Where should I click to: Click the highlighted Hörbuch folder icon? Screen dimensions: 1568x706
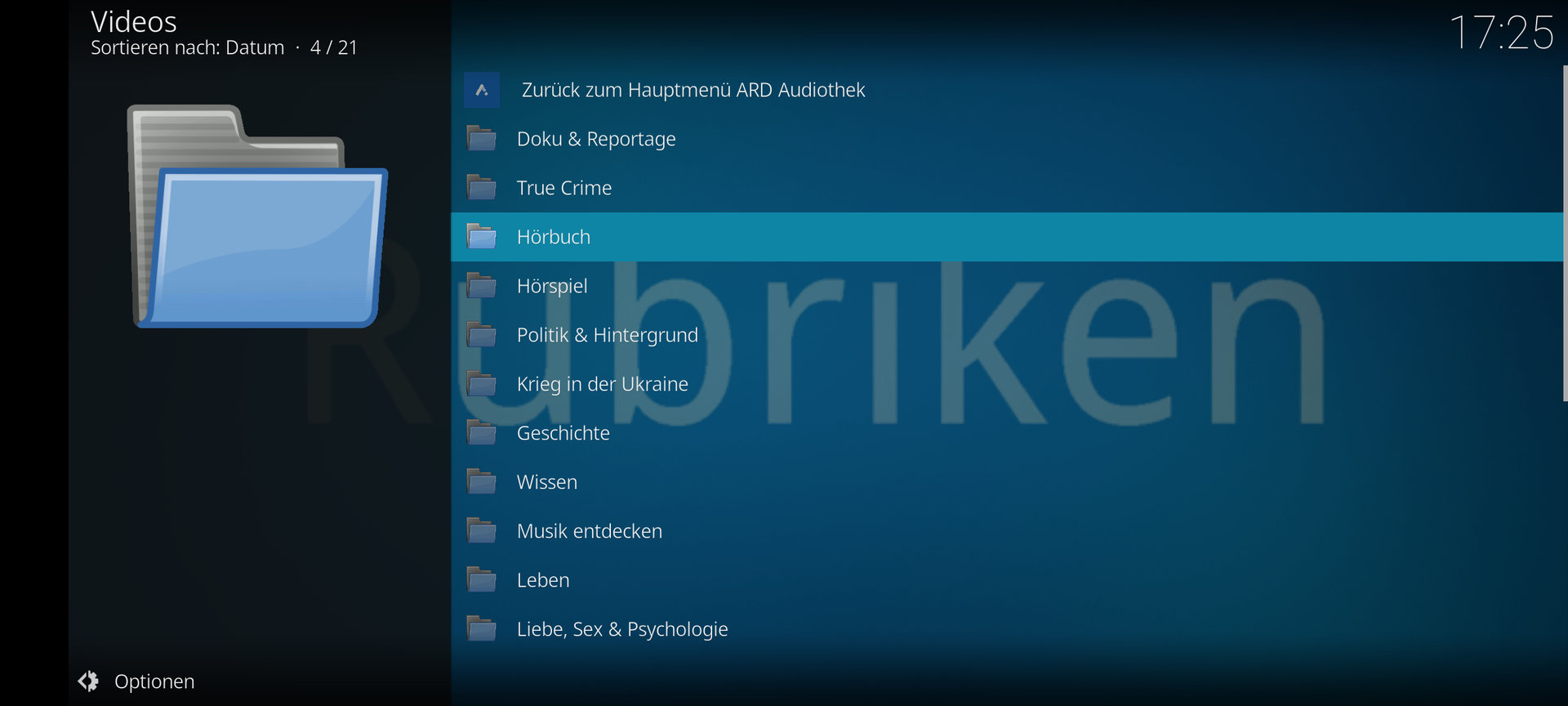pyautogui.click(x=482, y=237)
